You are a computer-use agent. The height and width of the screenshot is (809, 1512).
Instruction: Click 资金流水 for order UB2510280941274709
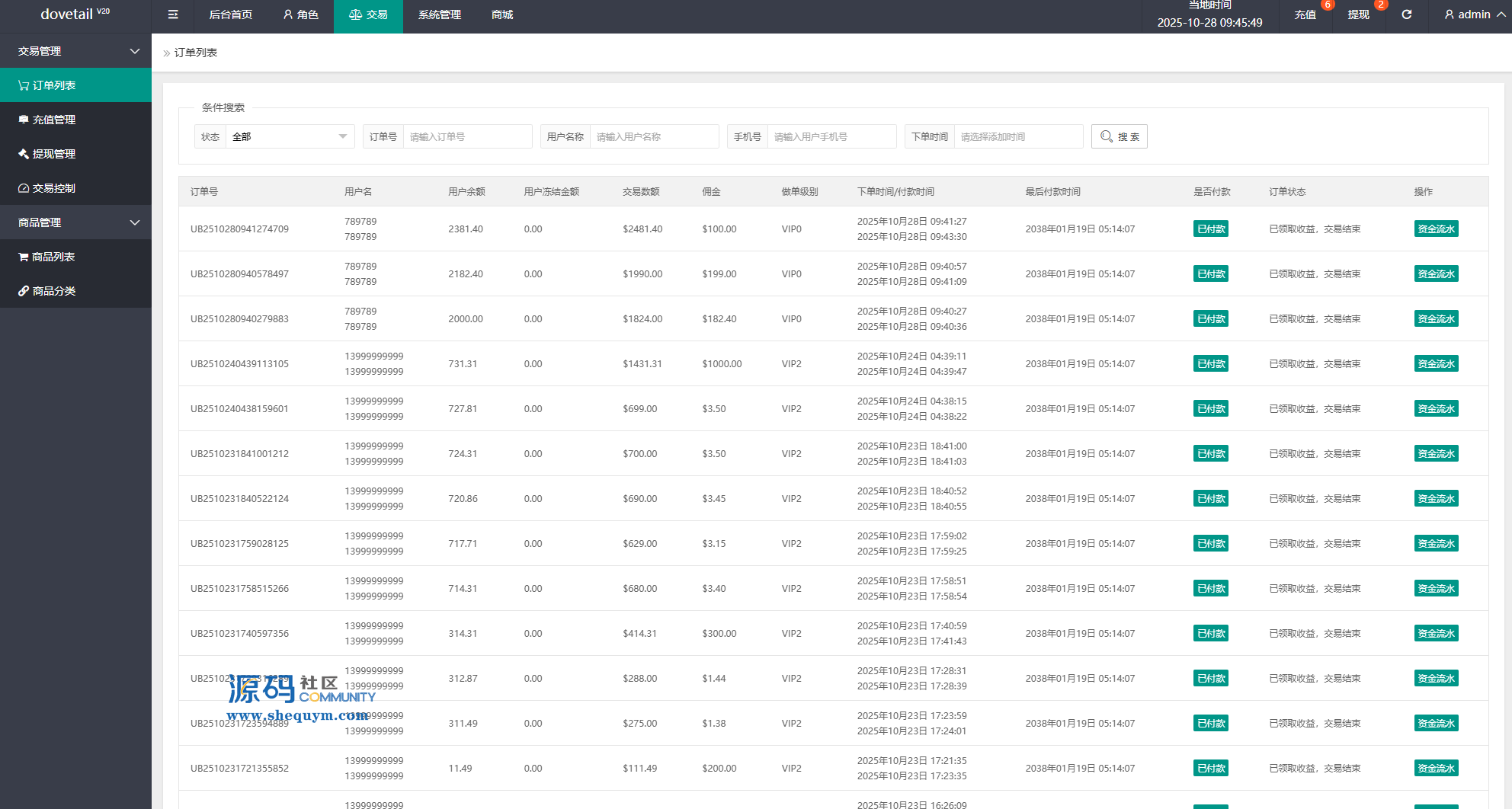1436,229
